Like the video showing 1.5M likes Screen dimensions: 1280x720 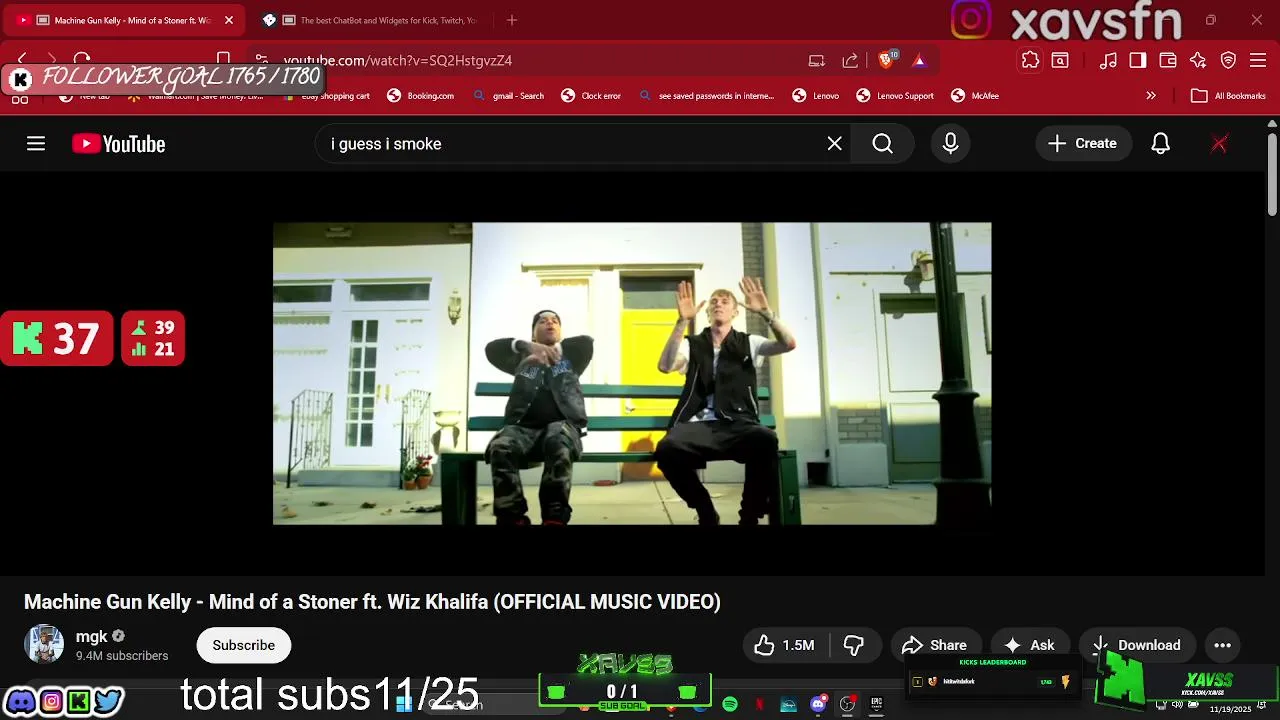coord(784,645)
